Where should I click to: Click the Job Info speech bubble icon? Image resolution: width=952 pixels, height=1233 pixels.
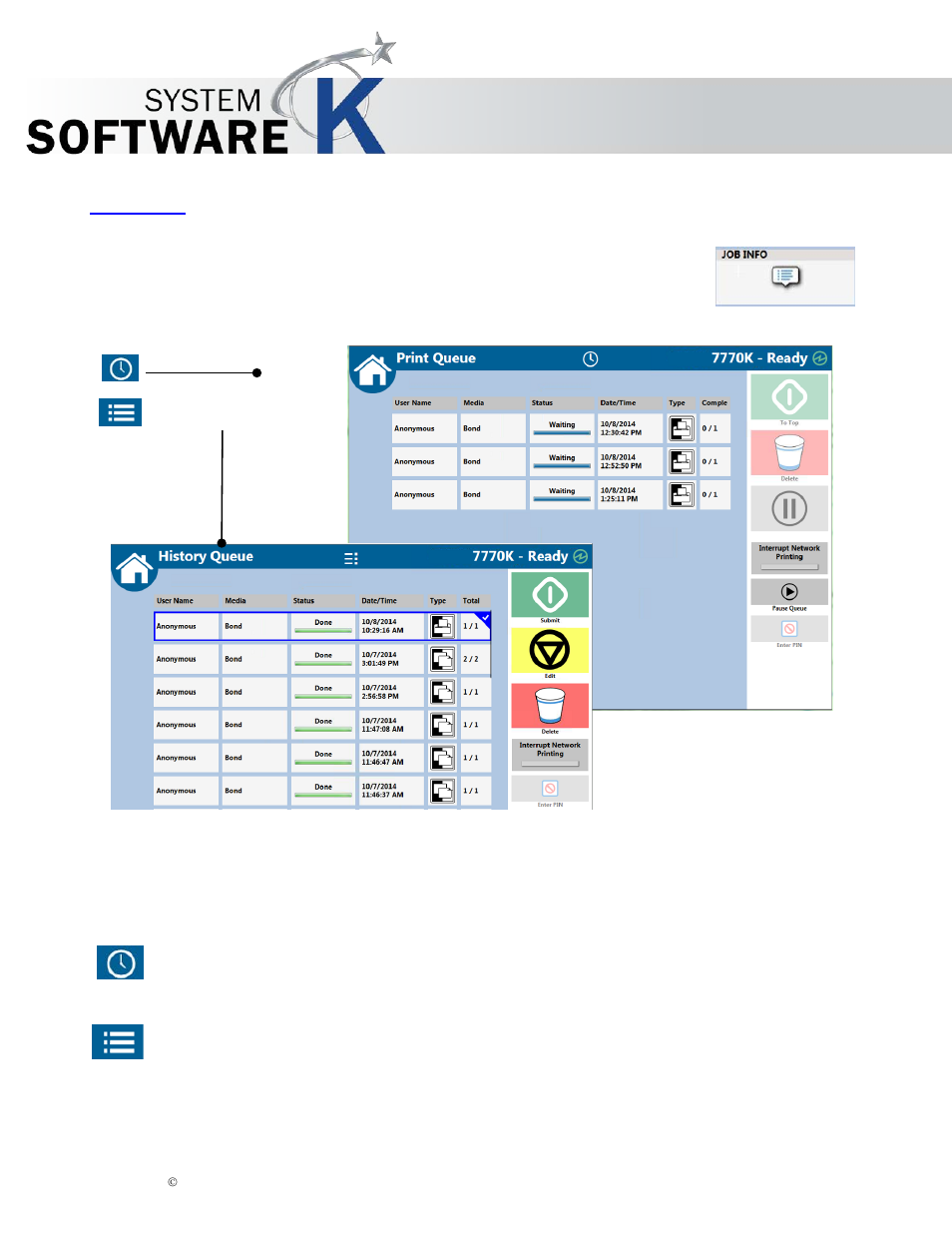click(x=785, y=277)
